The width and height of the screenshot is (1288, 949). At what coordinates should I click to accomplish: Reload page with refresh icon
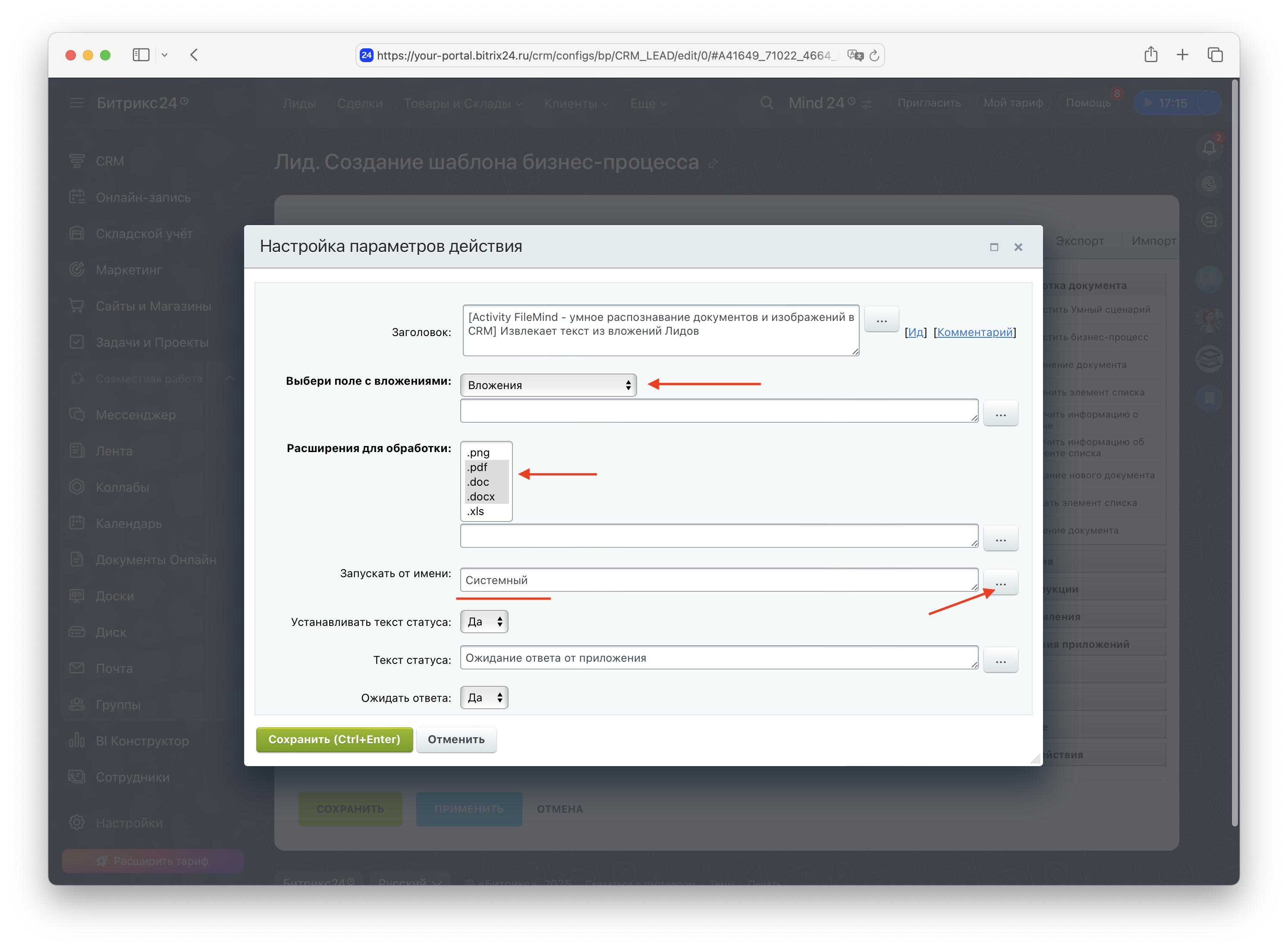click(874, 56)
